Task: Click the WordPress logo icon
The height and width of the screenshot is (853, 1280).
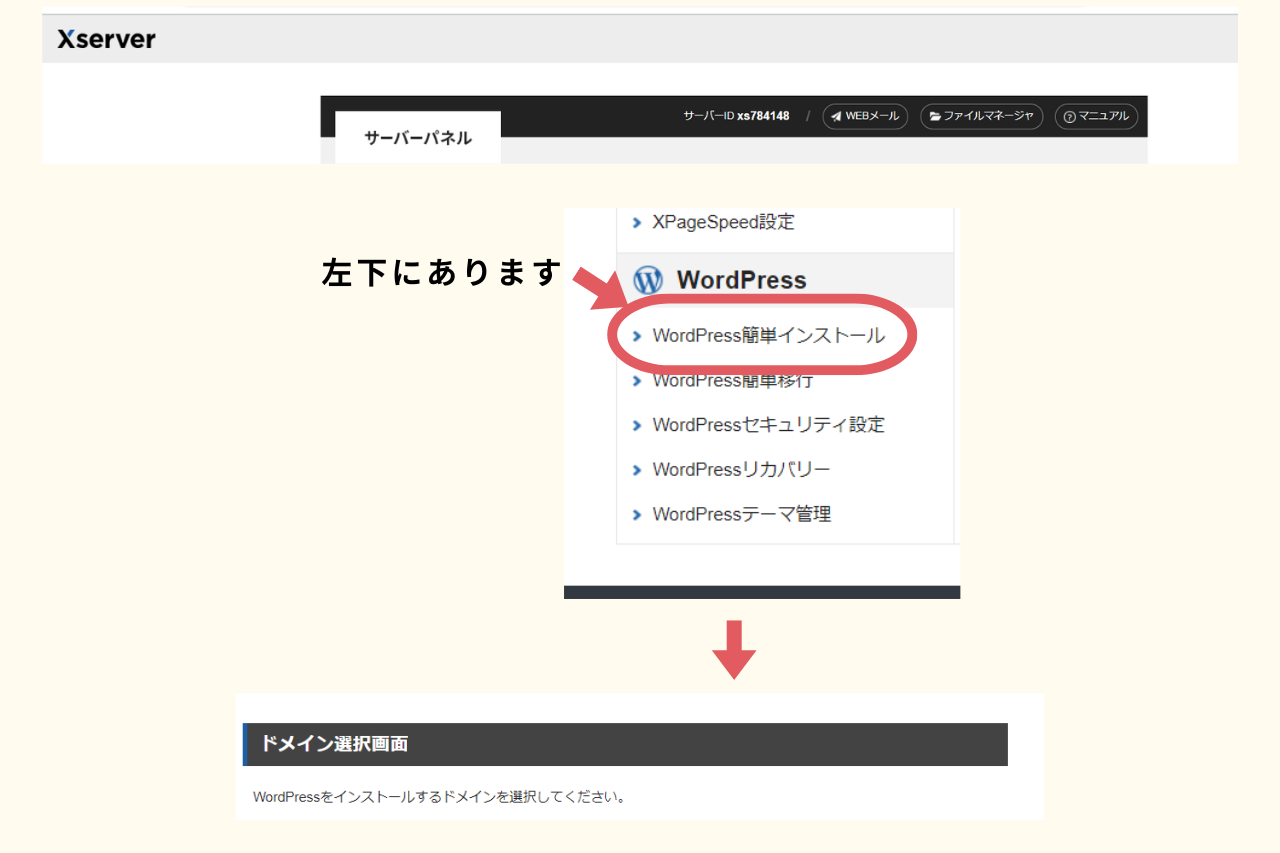Action: (x=648, y=279)
